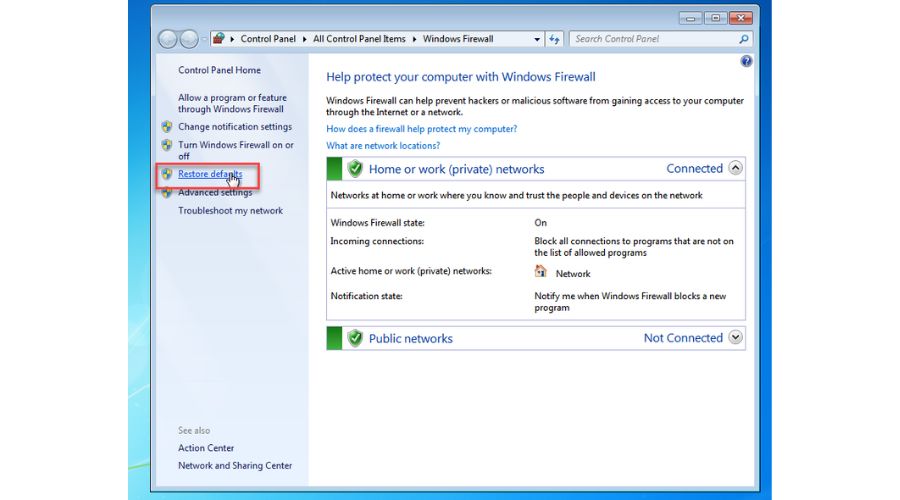Click the Windows Firewall state label

(x=377, y=223)
